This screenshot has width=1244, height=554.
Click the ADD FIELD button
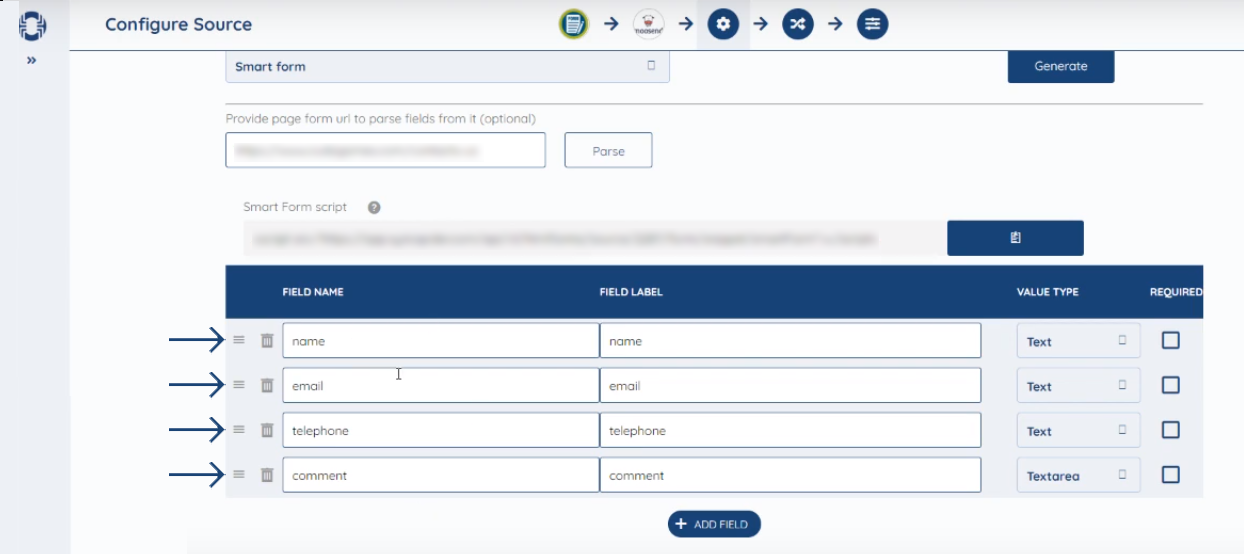point(714,524)
